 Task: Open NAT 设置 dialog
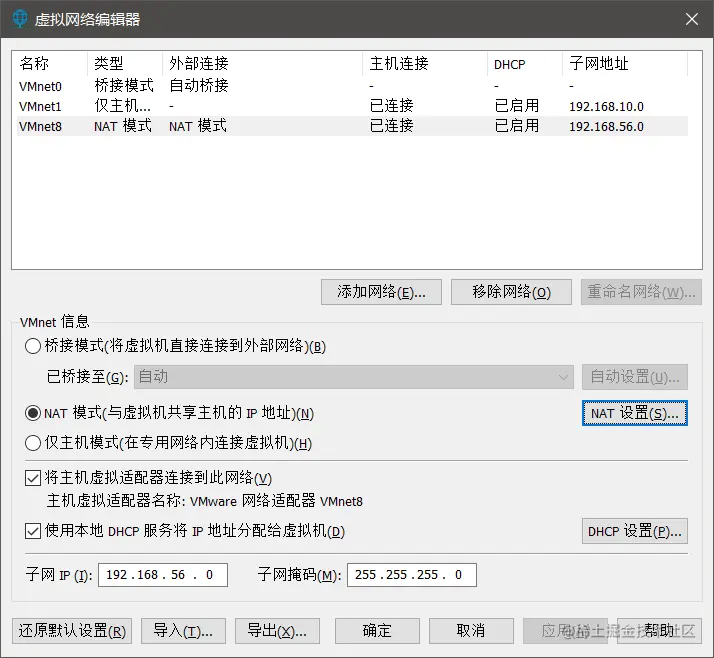635,413
